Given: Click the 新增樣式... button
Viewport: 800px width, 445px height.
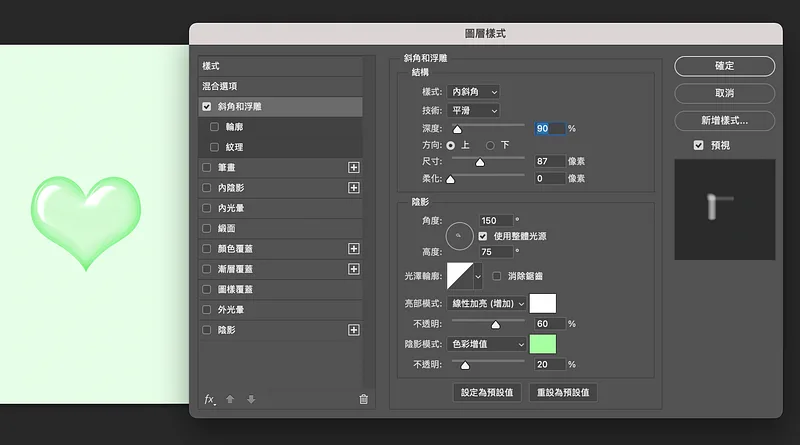Looking at the screenshot, I should (x=724, y=121).
